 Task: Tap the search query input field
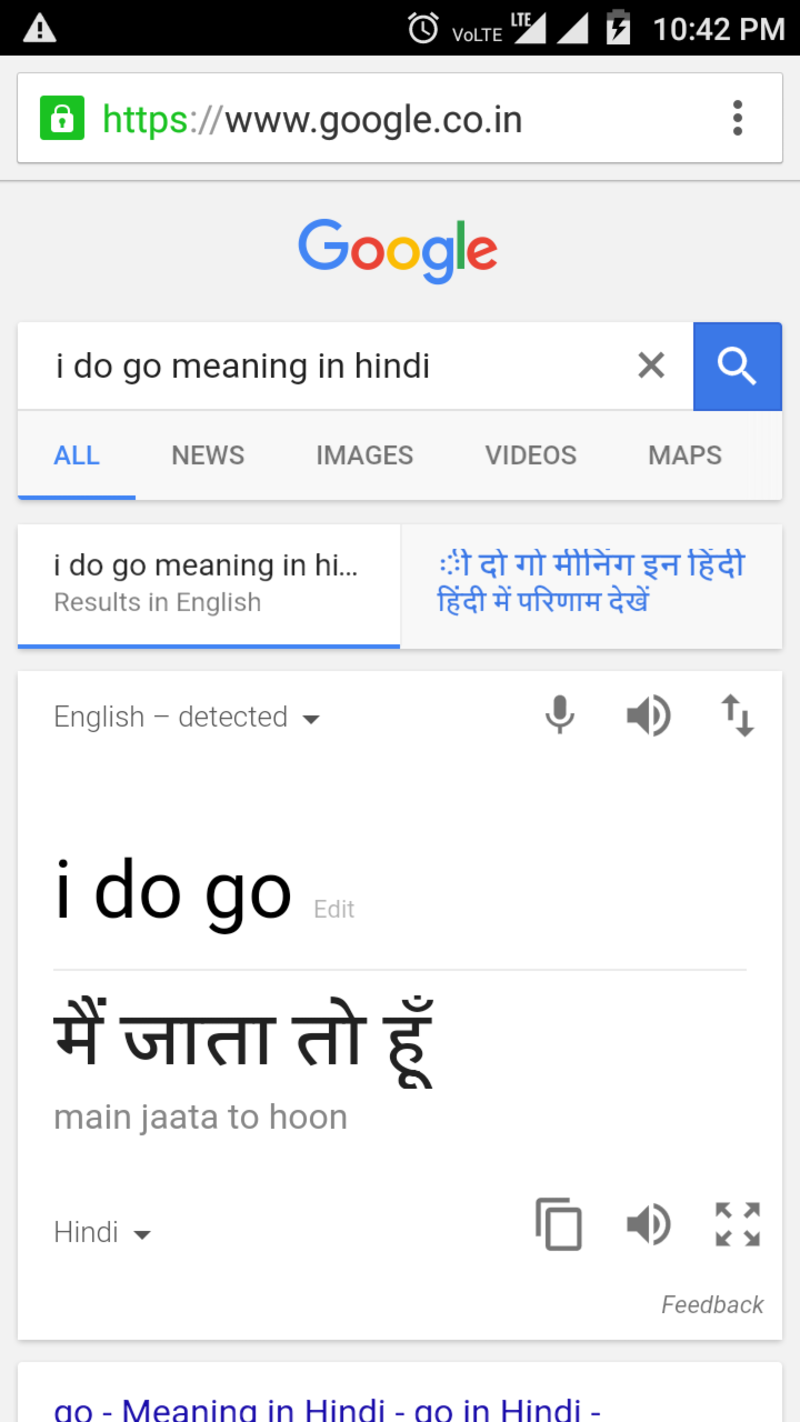[x=330, y=367]
